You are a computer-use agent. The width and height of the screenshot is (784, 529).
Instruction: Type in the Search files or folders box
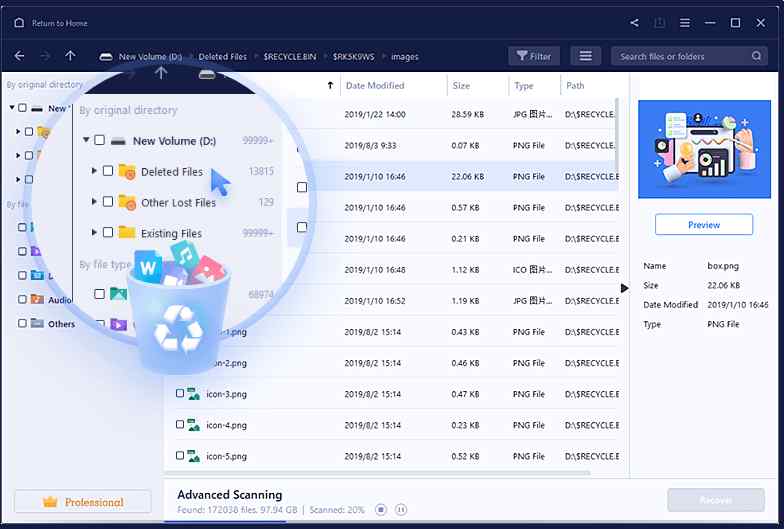click(680, 56)
